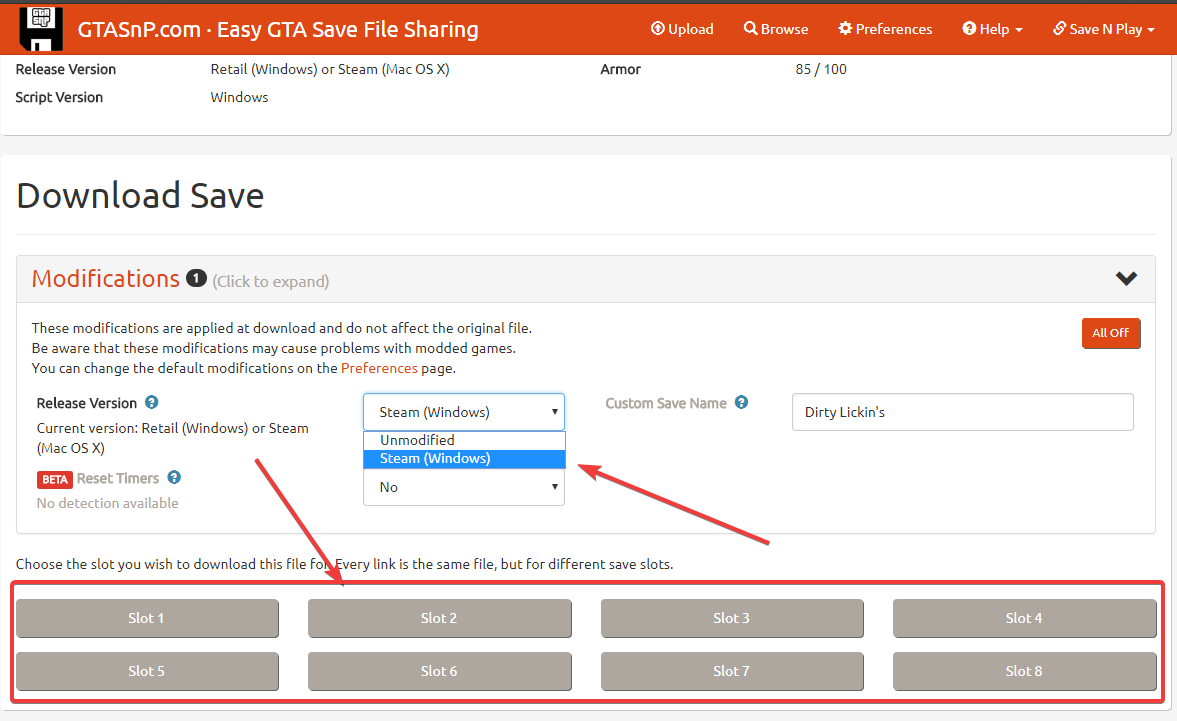
Task: Click the armor value 85 / 100
Action: tap(820, 69)
